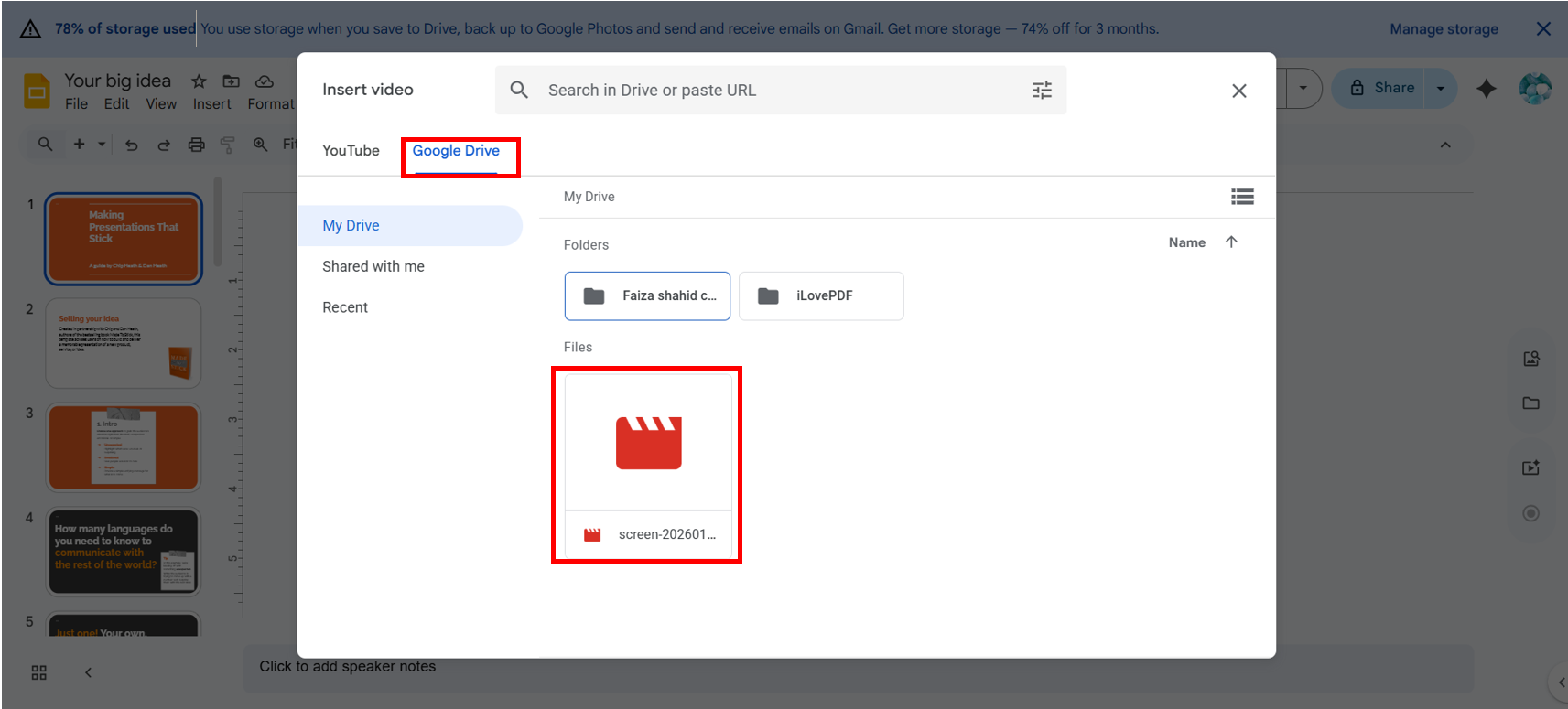Open the View menu
Image resolution: width=1568 pixels, height=709 pixels.
(x=161, y=104)
